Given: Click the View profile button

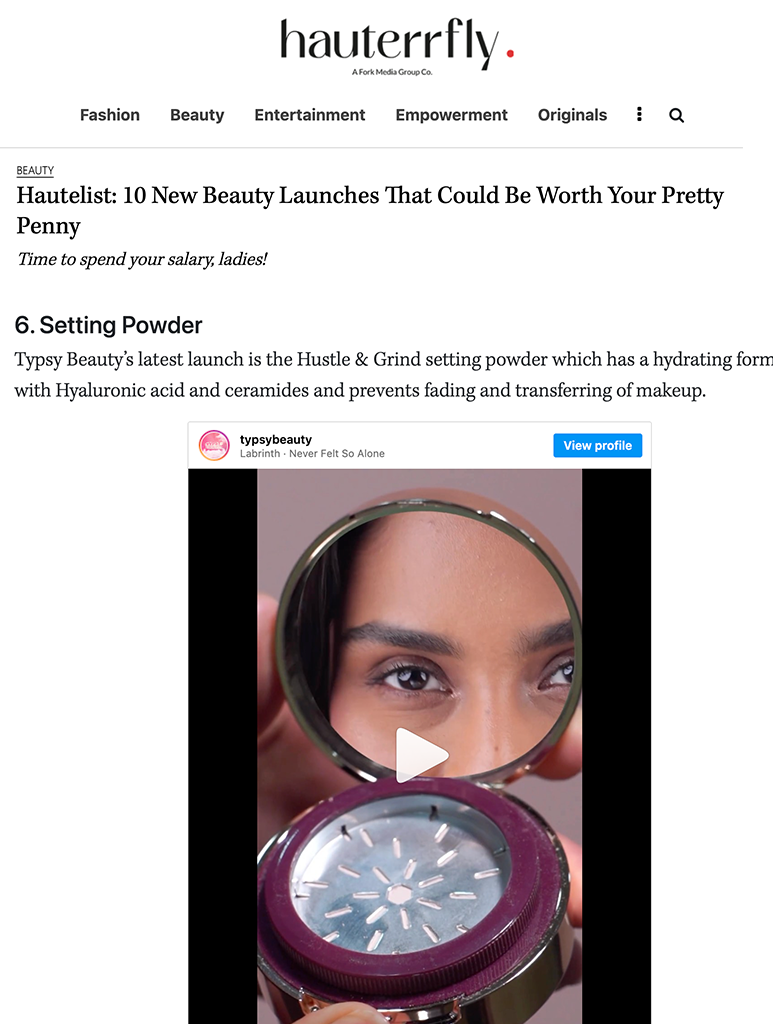Looking at the screenshot, I should [597, 445].
